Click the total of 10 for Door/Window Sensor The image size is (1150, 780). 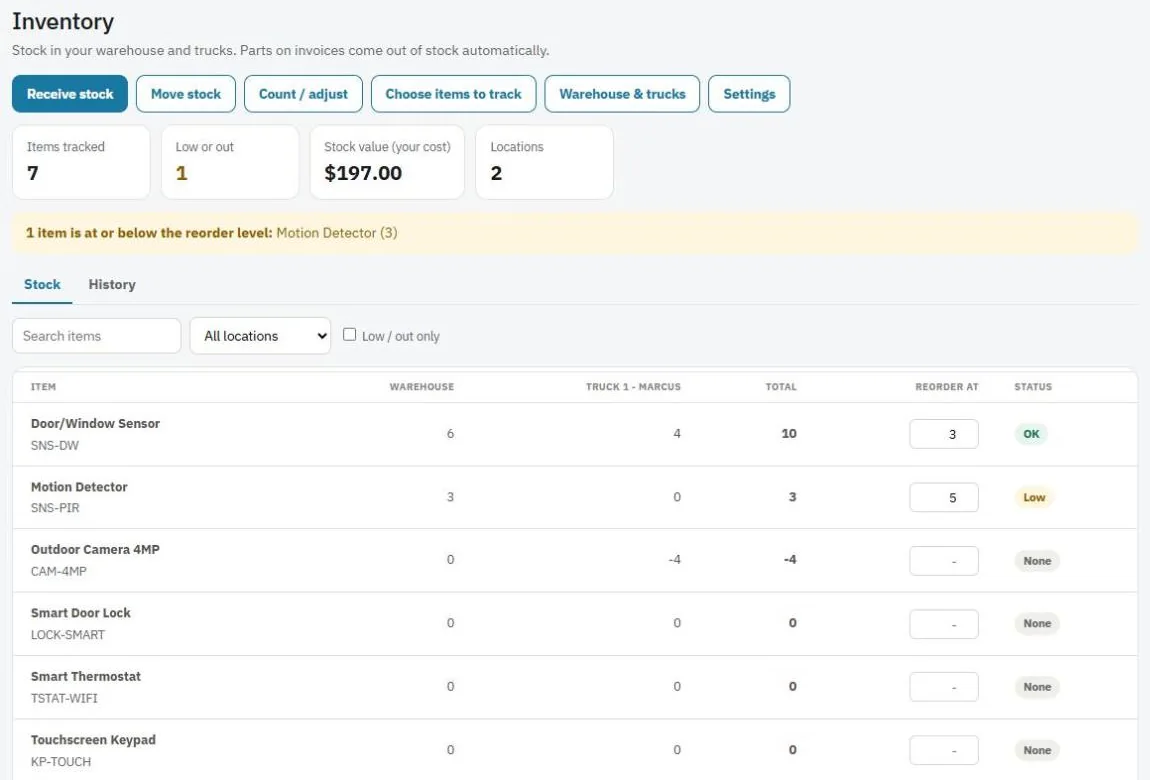789,433
